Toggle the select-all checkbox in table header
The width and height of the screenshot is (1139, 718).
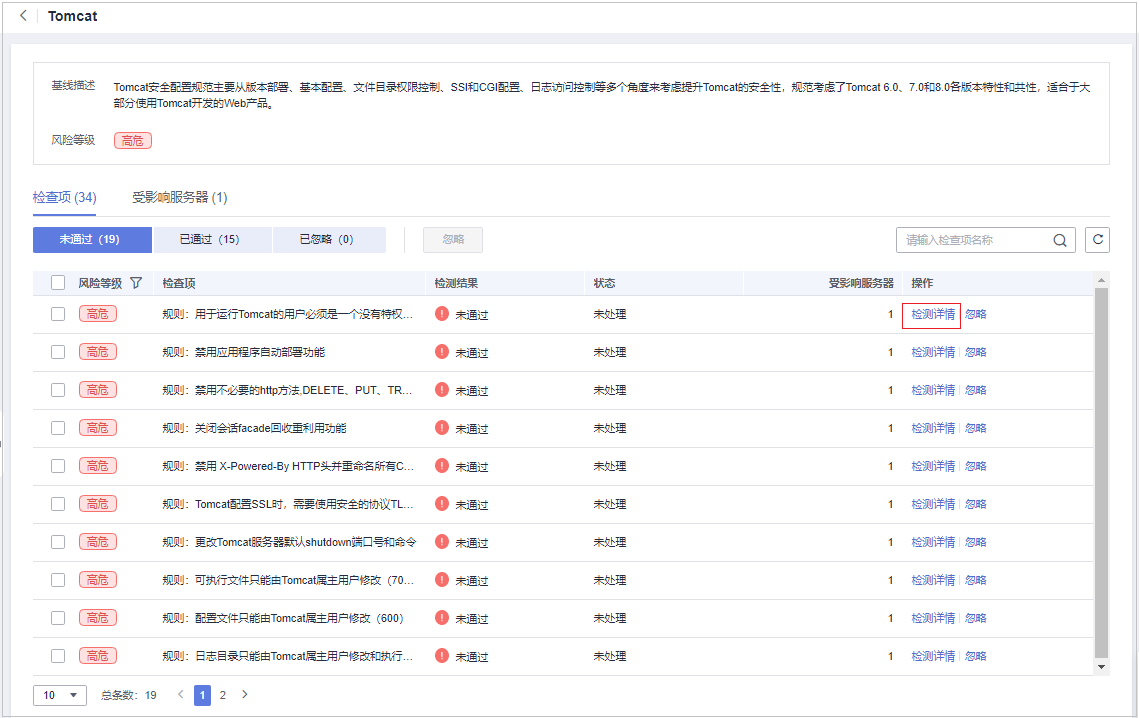(x=58, y=283)
